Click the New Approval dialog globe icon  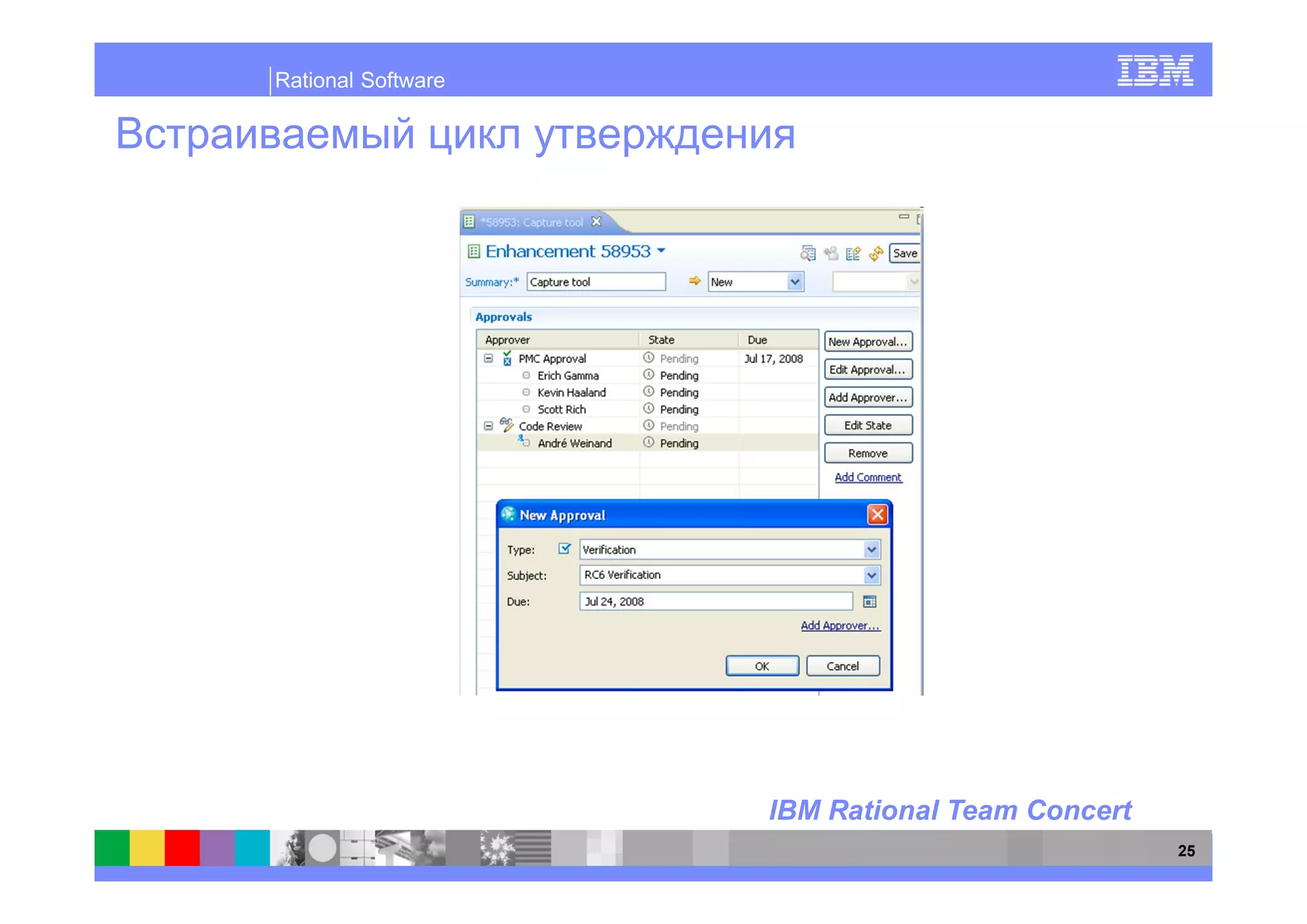click(x=509, y=514)
